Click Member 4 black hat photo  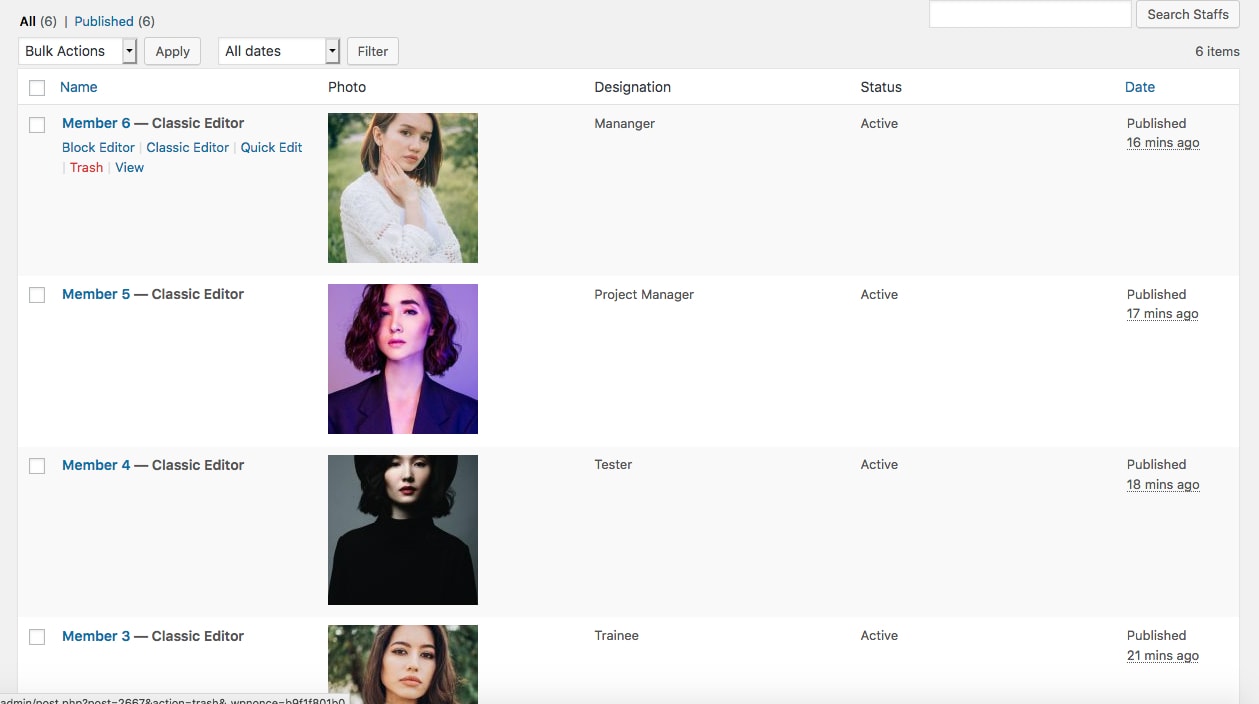pyautogui.click(x=403, y=530)
